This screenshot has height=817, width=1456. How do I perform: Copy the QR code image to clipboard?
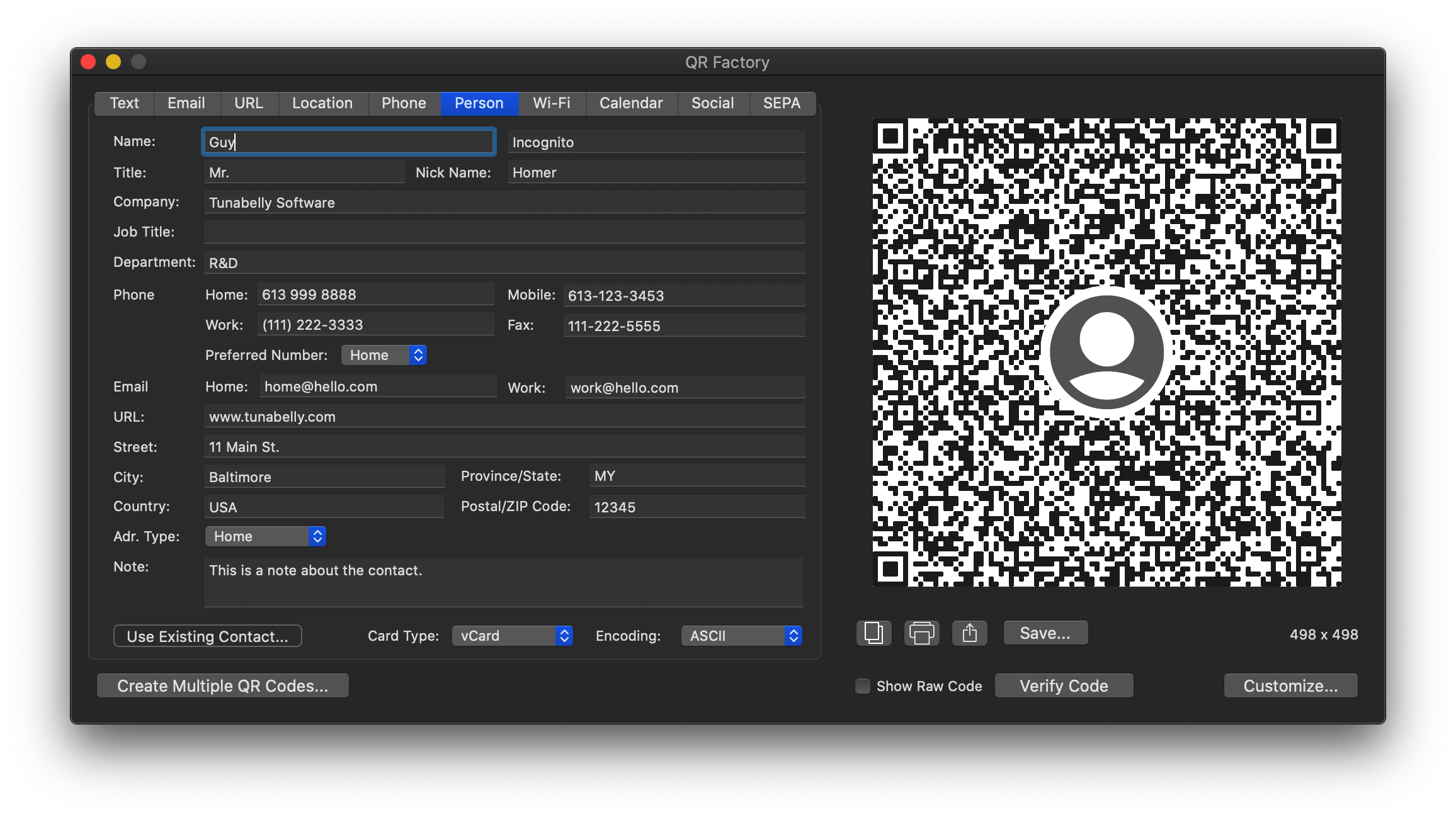[873, 633]
